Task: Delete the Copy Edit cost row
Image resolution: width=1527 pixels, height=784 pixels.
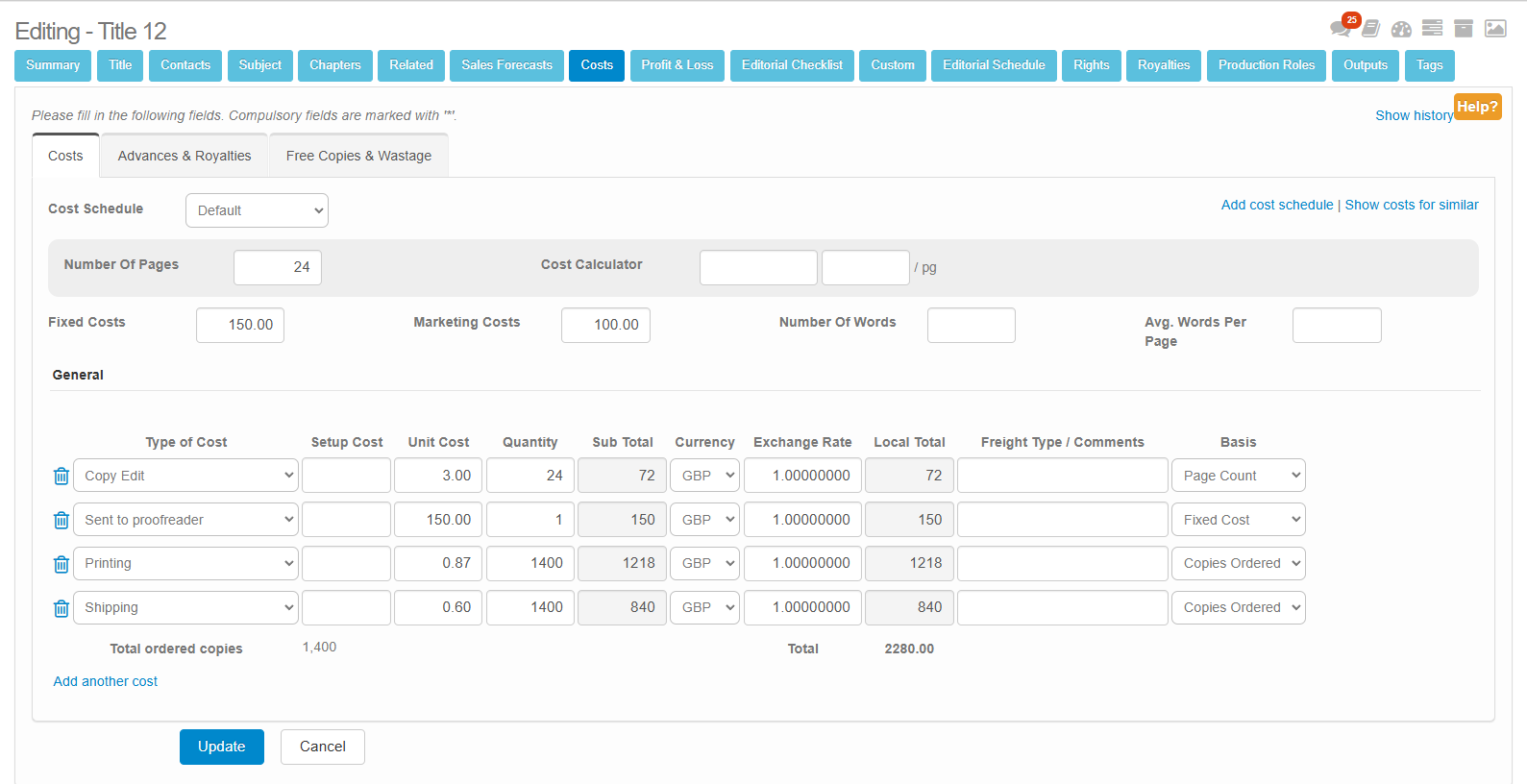Action: [62, 476]
